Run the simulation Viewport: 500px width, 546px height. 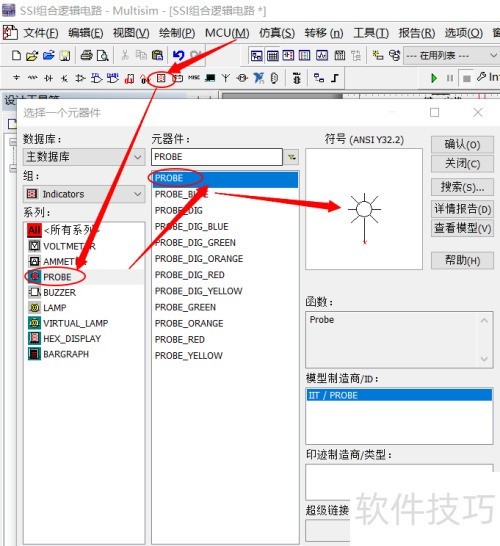pyautogui.click(x=434, y=78)
